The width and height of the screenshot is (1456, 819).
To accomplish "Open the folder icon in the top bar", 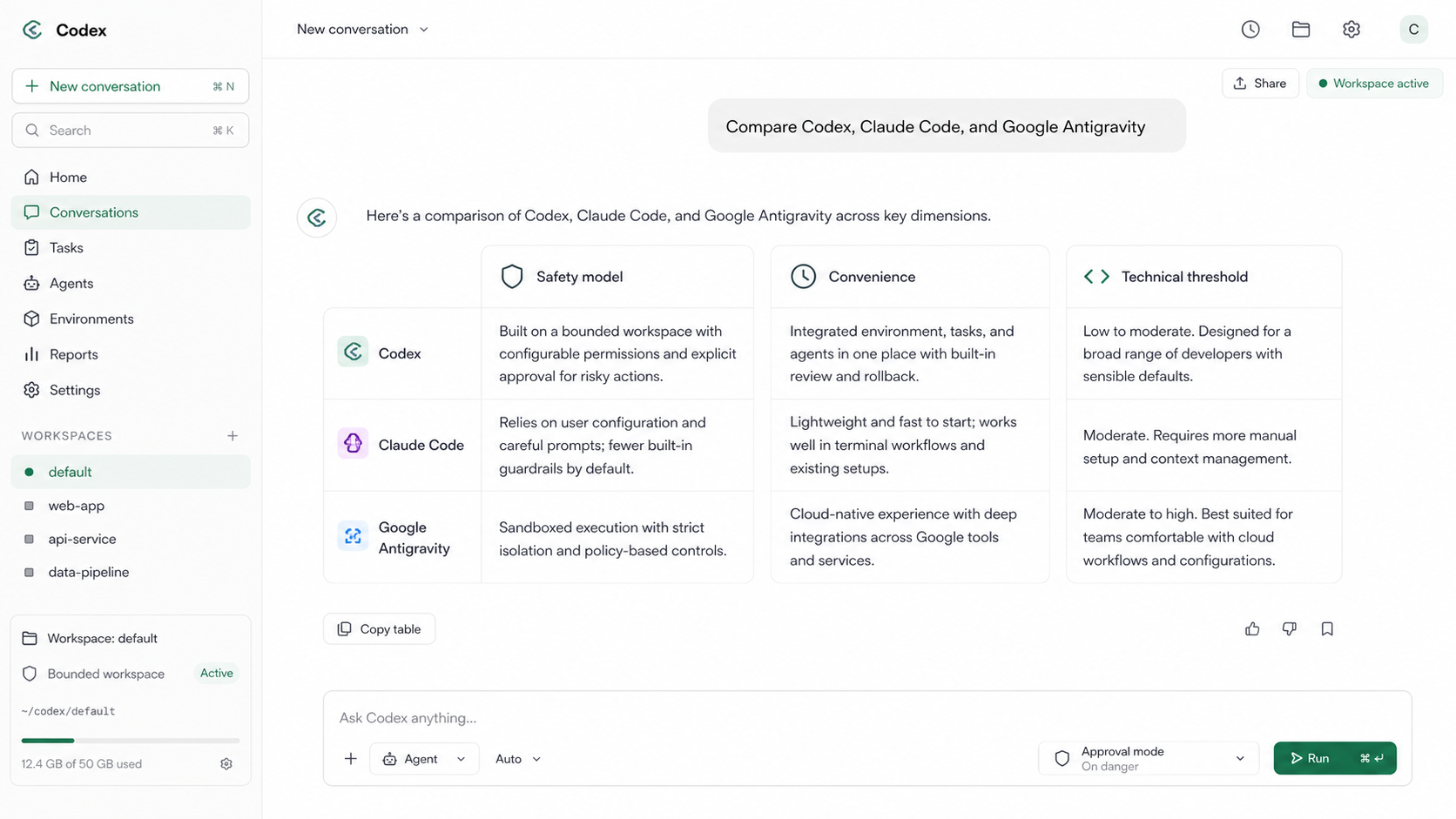I will tap(1301, 30).
